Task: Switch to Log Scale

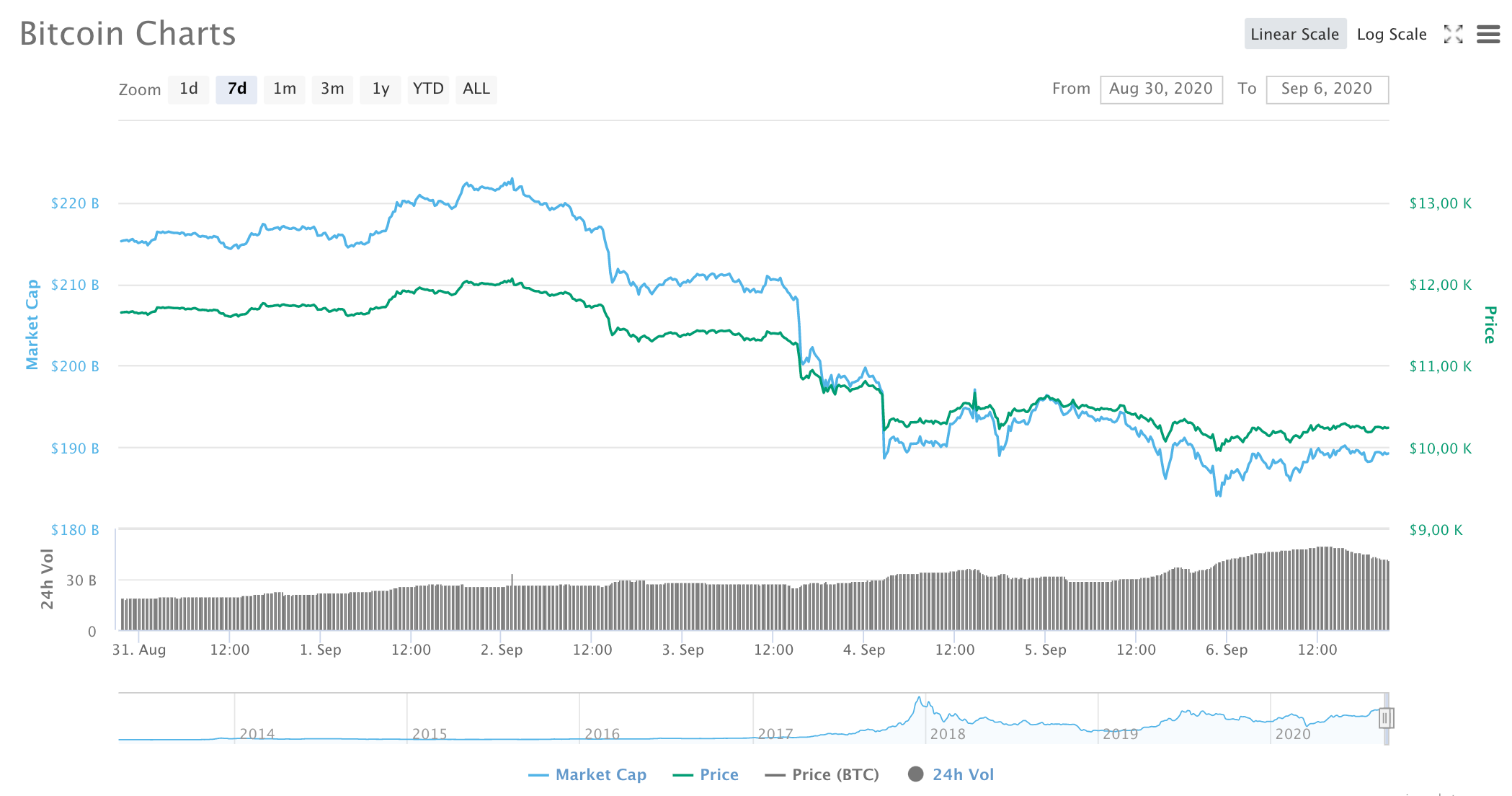Action: tap(1391, 34)
